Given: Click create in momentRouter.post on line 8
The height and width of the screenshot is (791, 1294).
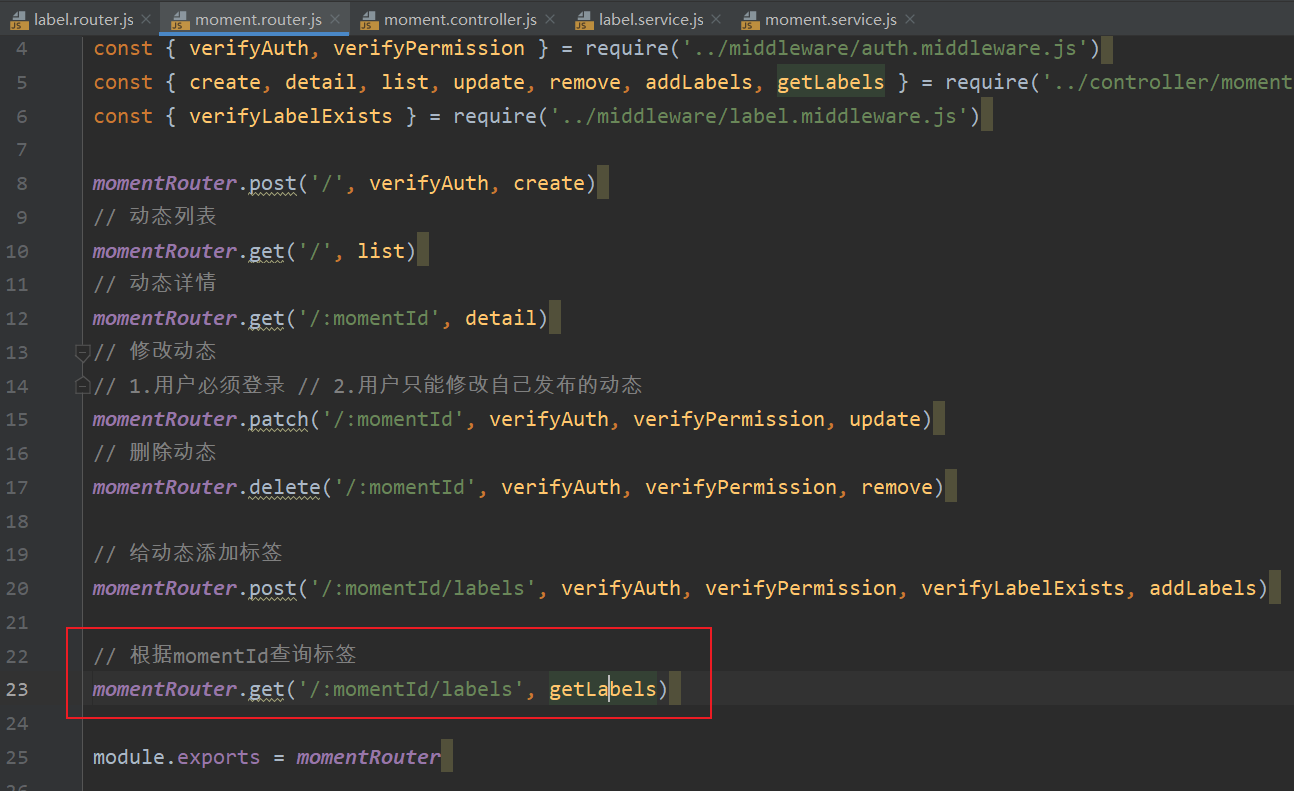Looking at the screenshot, I should tap(549, 183).
